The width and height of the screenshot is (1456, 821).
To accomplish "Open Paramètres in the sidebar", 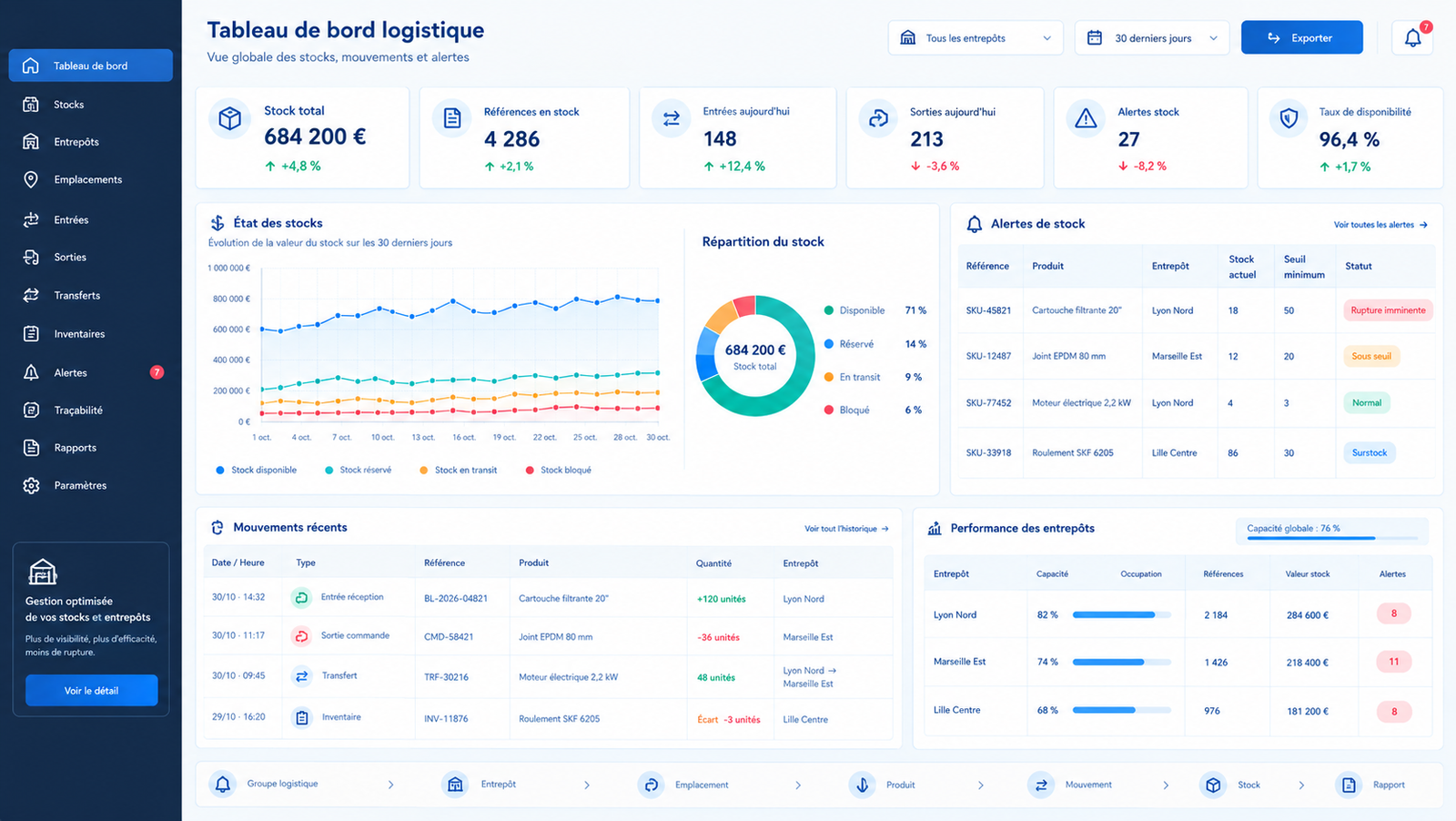I will (91, 486).
